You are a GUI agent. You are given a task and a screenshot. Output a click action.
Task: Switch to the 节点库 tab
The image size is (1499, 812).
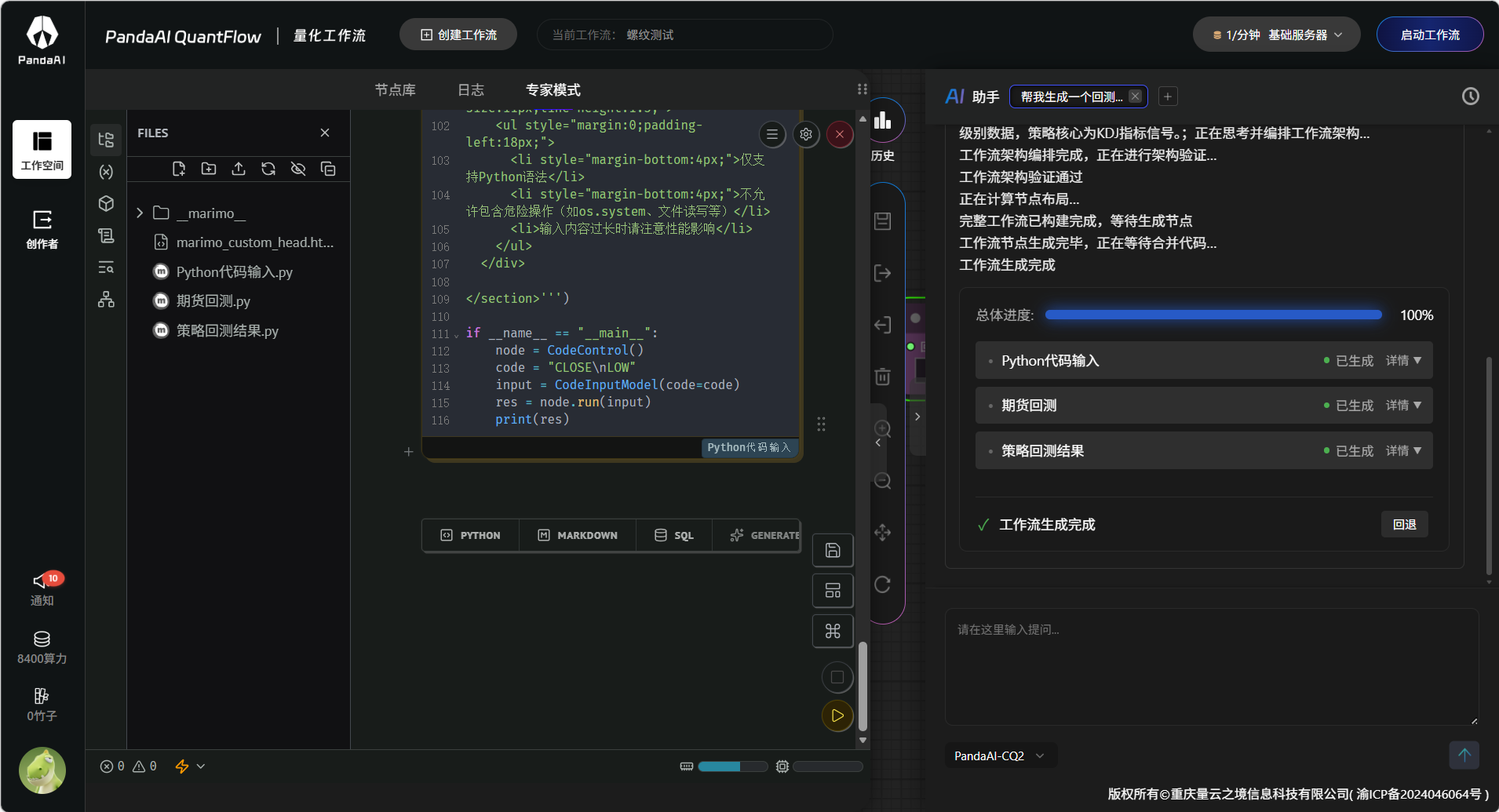(x=395, y=89)
